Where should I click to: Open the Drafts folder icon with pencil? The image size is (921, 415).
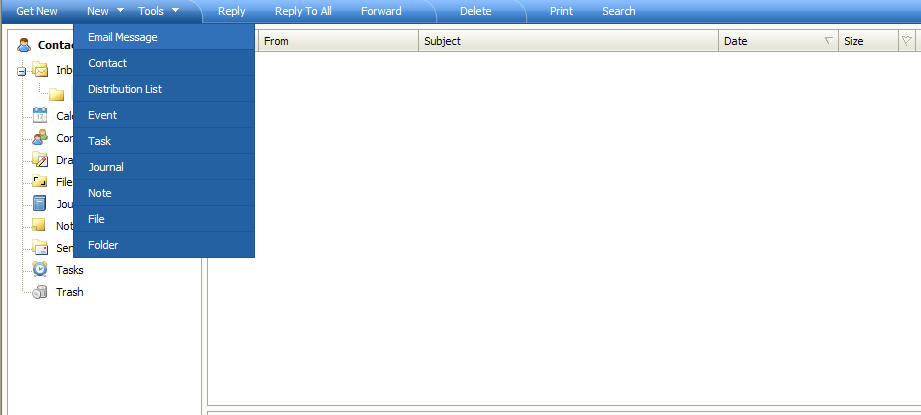pos(40,160)
